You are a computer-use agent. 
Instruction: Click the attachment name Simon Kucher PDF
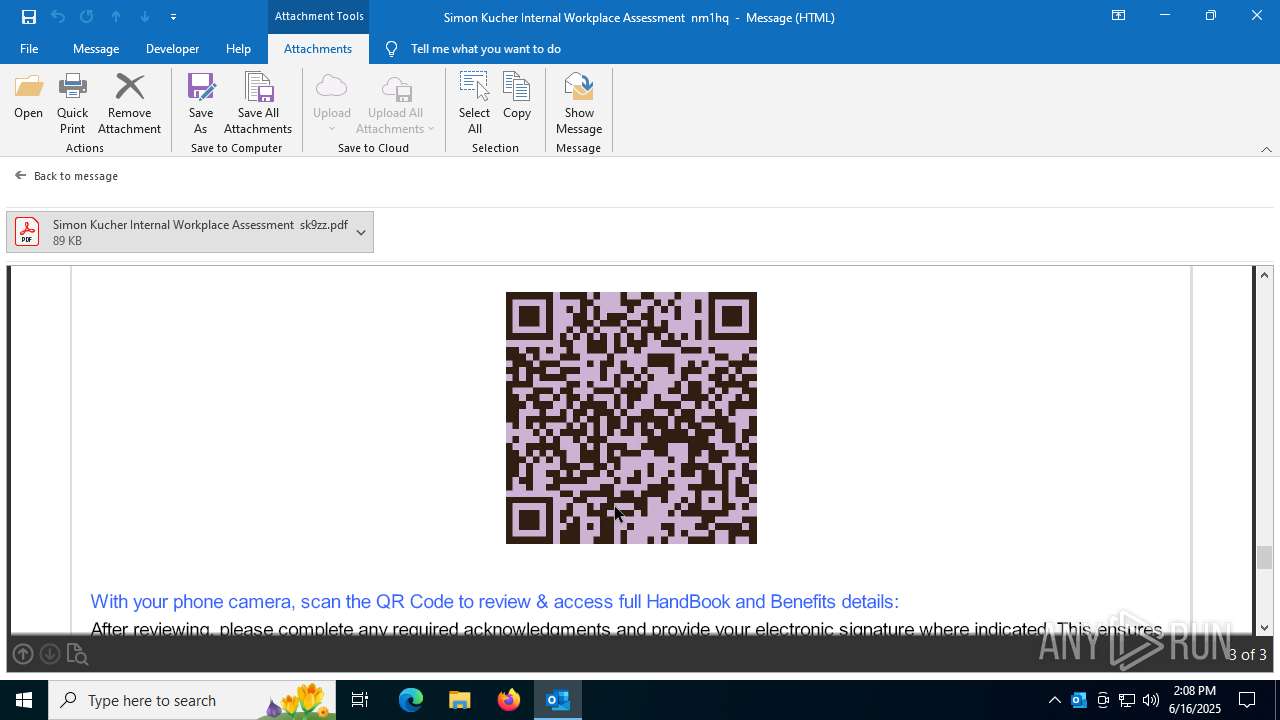200,225
